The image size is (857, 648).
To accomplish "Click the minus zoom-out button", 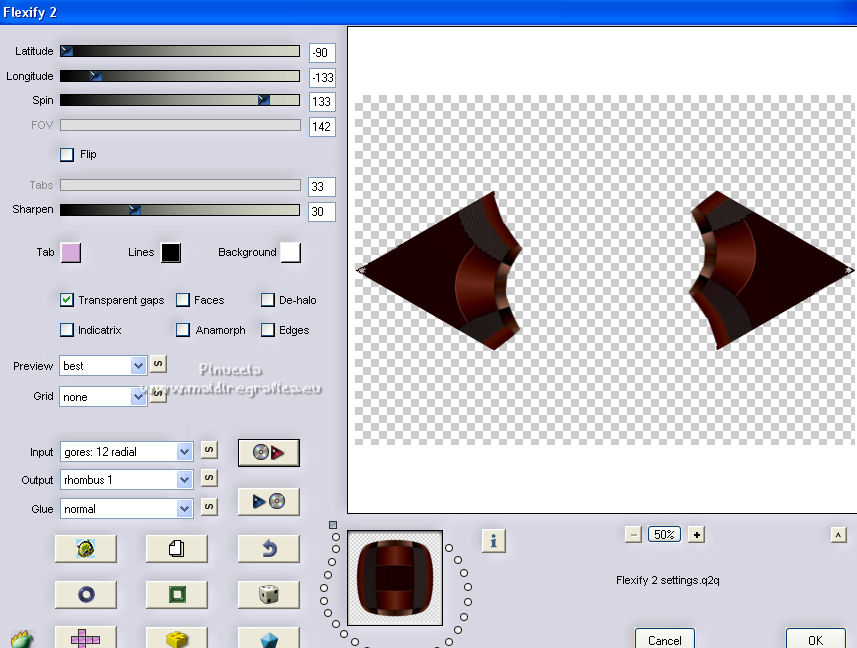I will pos(633,534).
